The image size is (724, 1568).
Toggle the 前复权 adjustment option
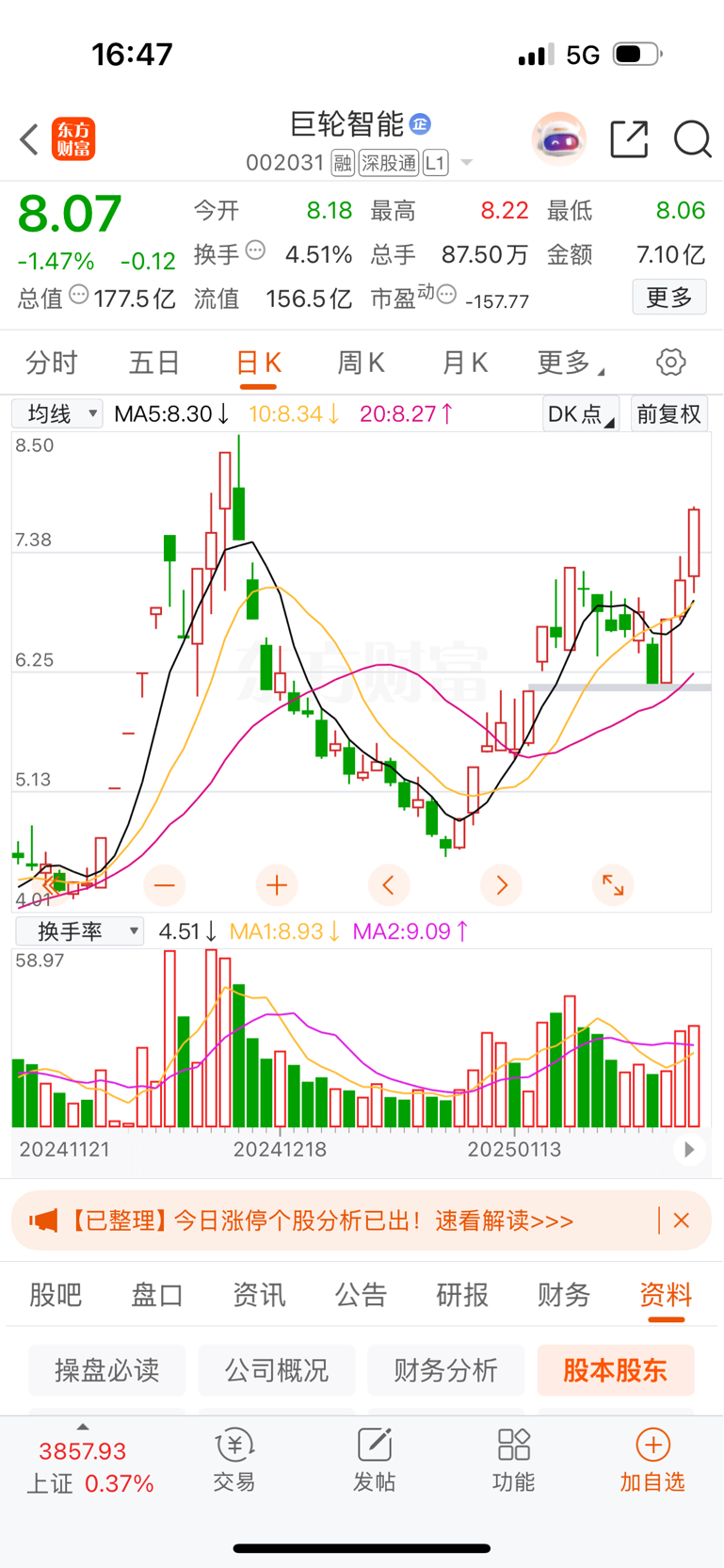(x=668, y=414)
